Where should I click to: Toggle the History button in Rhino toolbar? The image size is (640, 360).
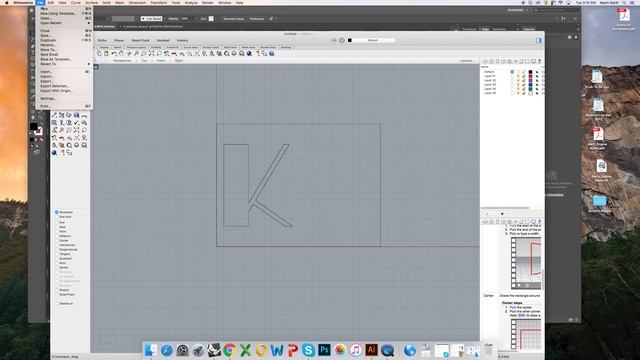point(182,40)
